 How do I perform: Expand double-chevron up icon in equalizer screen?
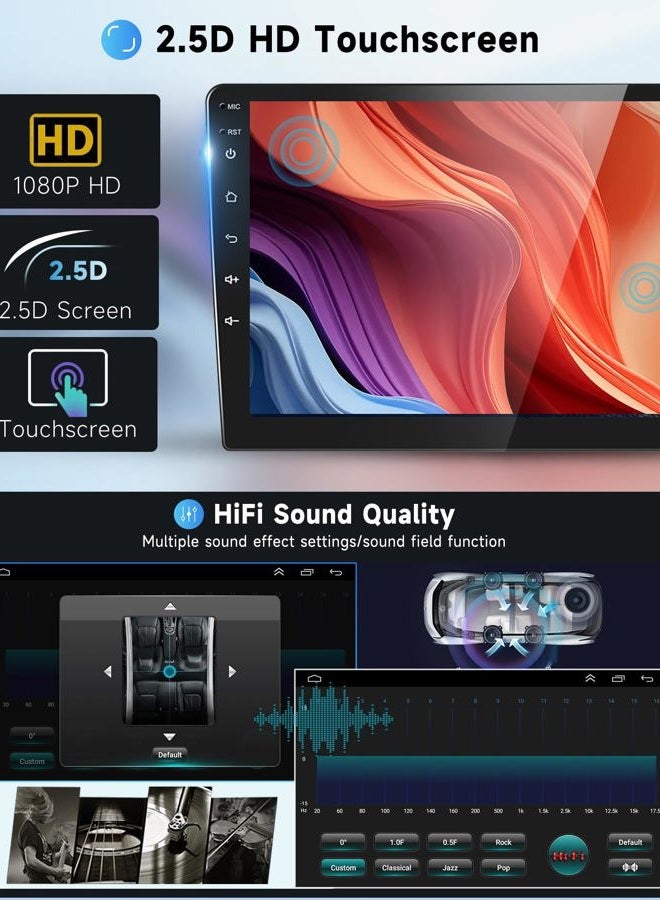point(590,679)
